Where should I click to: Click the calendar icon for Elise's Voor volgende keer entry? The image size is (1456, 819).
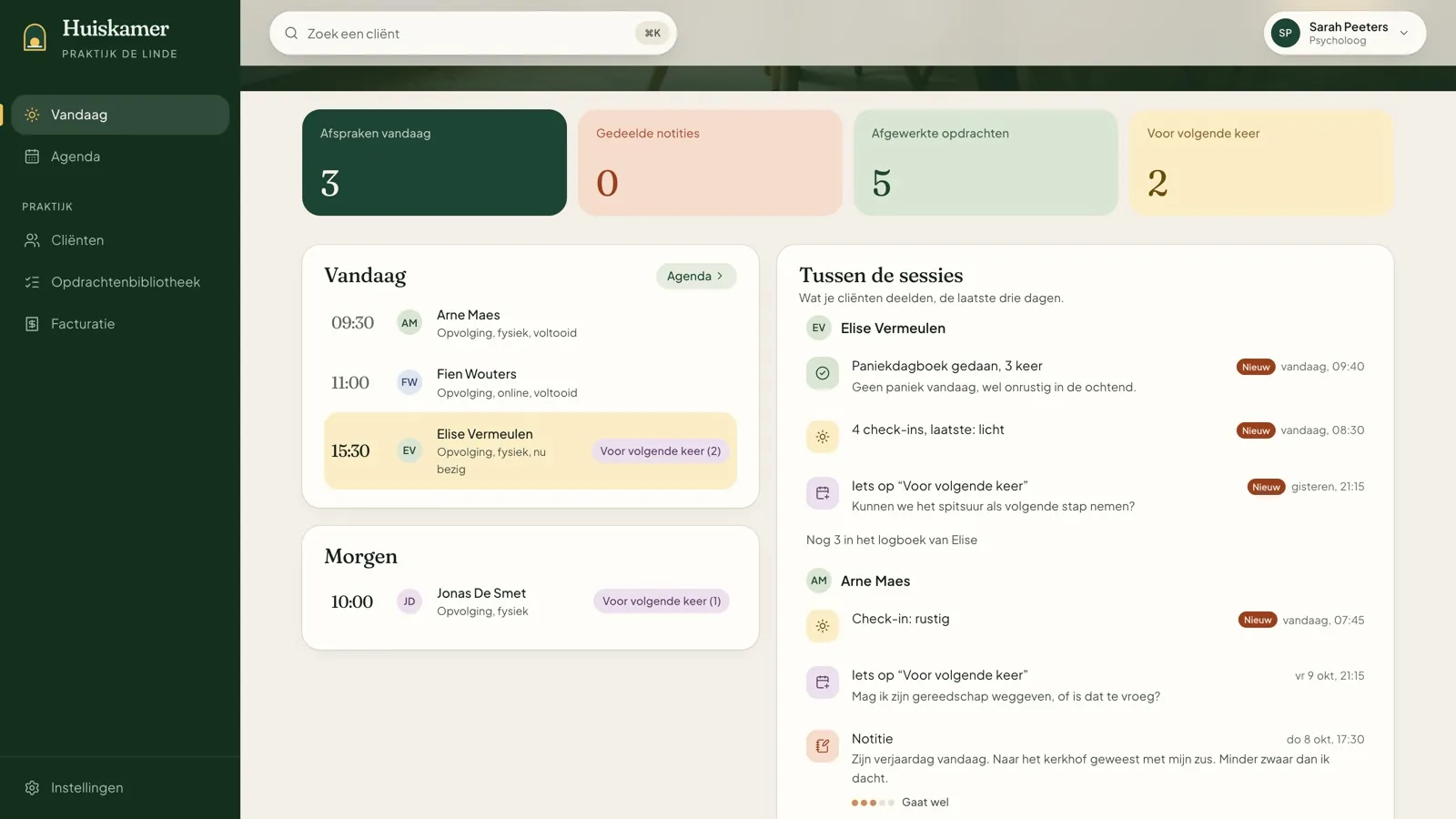(x=823, y=493)
